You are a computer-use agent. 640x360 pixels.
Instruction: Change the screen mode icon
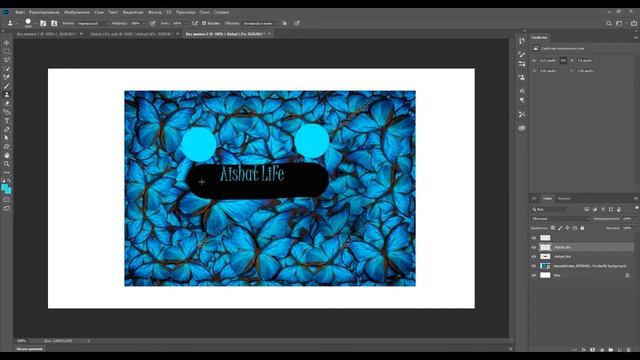(x=7, y=208)
